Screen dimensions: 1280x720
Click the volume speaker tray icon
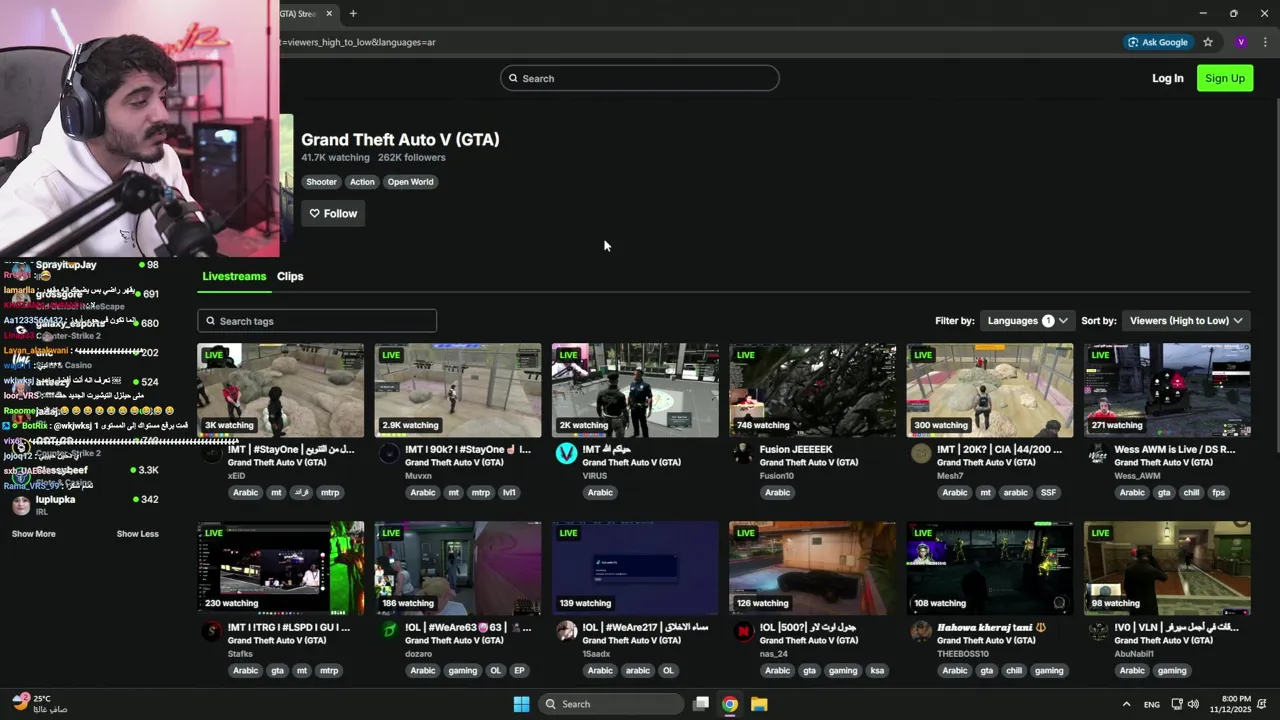pyautogui.click(x=1193, y=704)
